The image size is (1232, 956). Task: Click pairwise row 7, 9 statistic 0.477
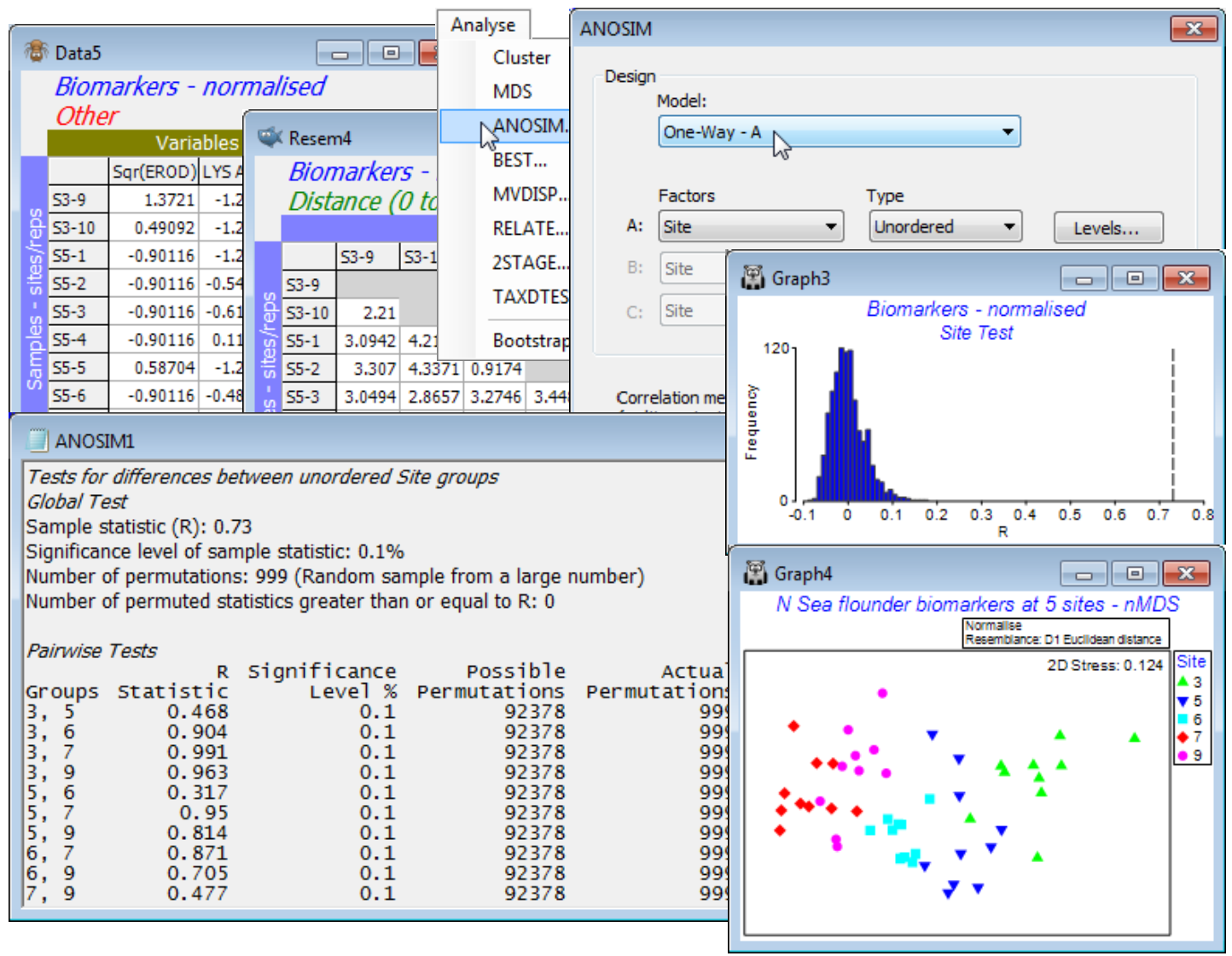pyautogui.click(x=197, y=894)
